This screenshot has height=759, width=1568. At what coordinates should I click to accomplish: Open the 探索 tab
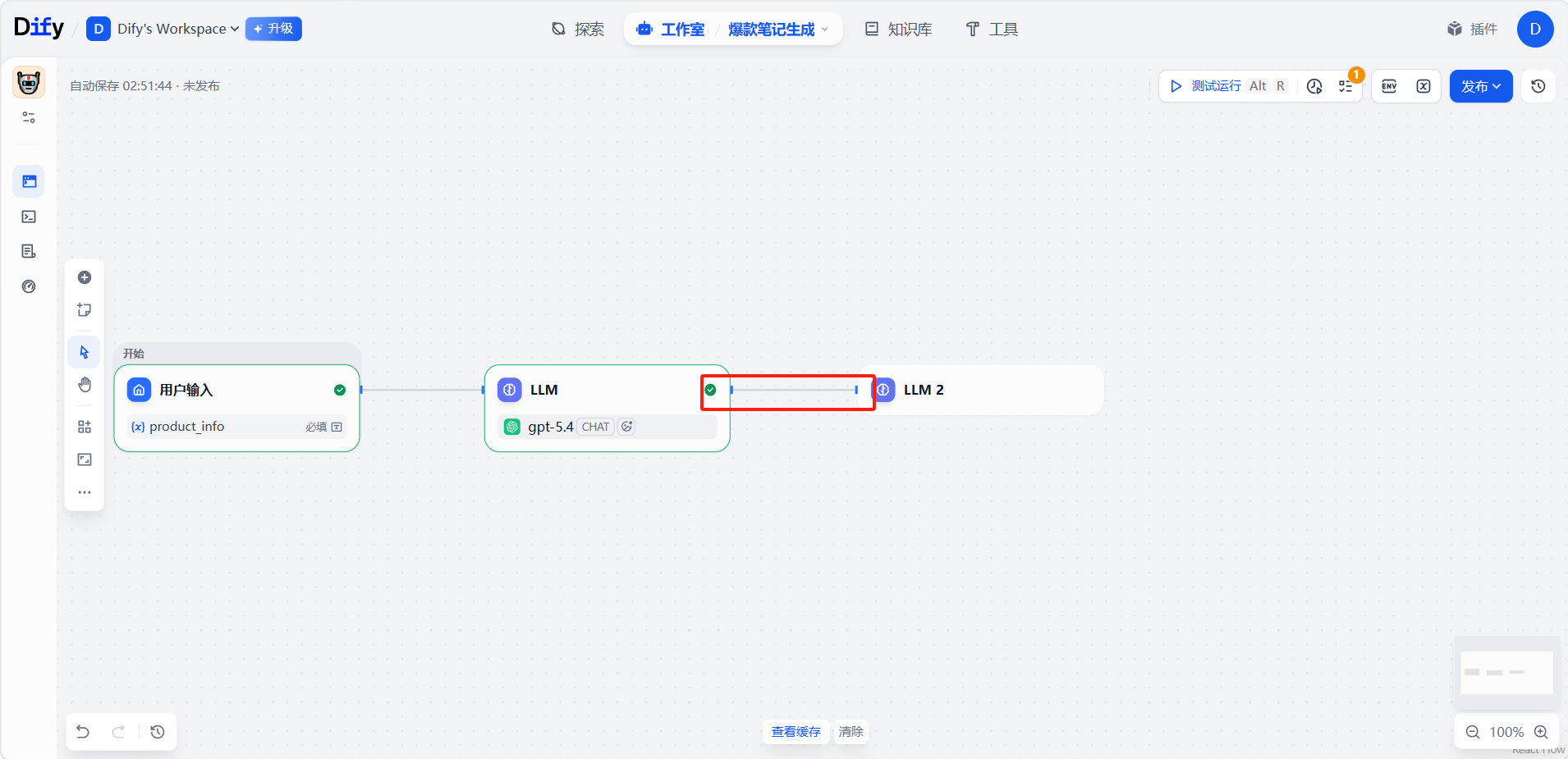578,30
